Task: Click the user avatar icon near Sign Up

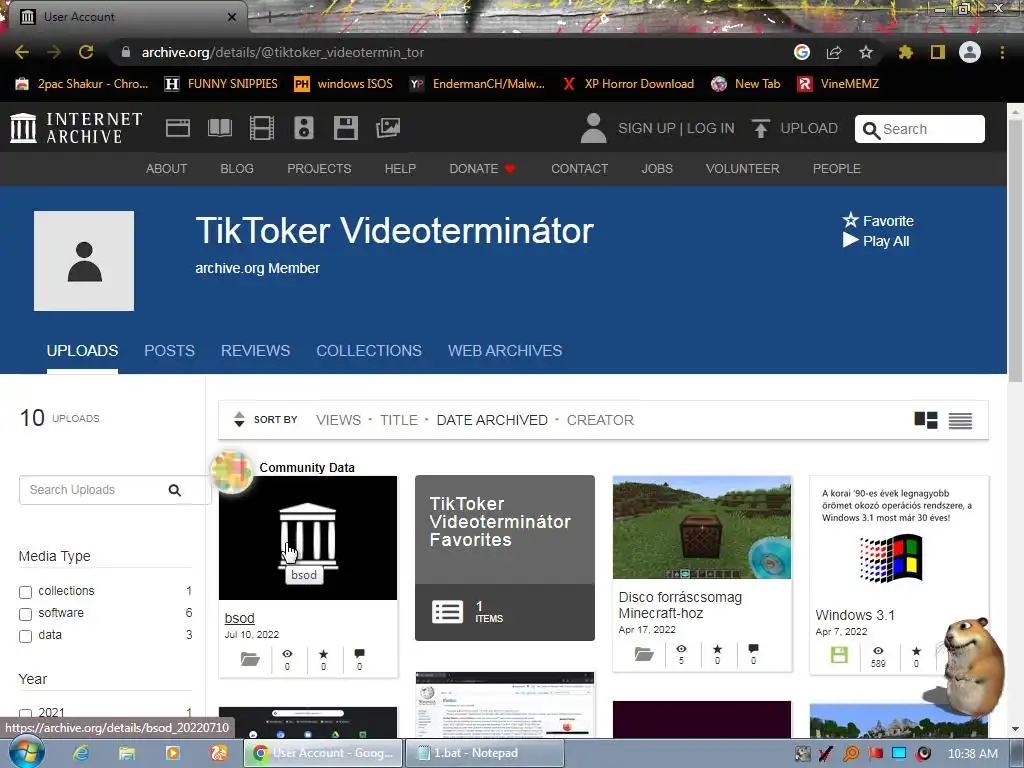Action: coord(593,128)
